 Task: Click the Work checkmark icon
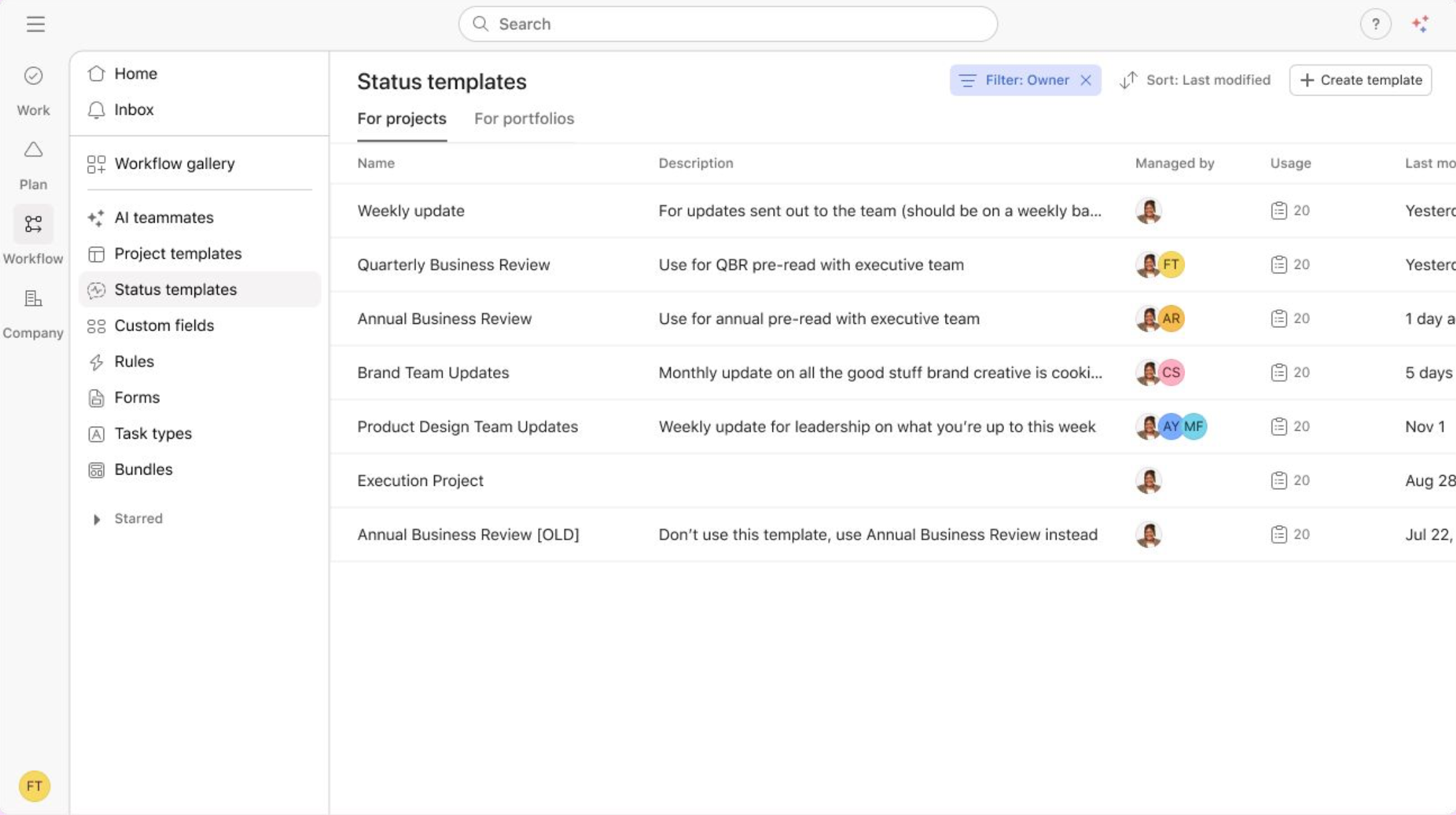(x=33, y=76)
